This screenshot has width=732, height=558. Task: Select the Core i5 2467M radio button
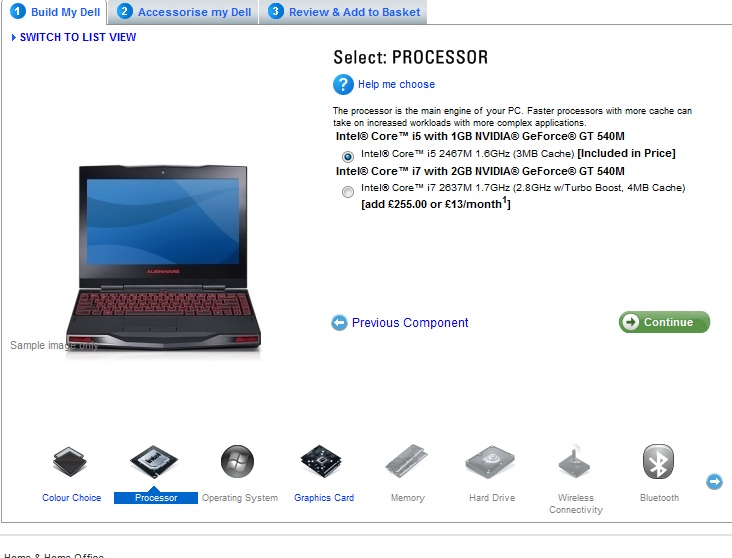(x=347, y=156)
